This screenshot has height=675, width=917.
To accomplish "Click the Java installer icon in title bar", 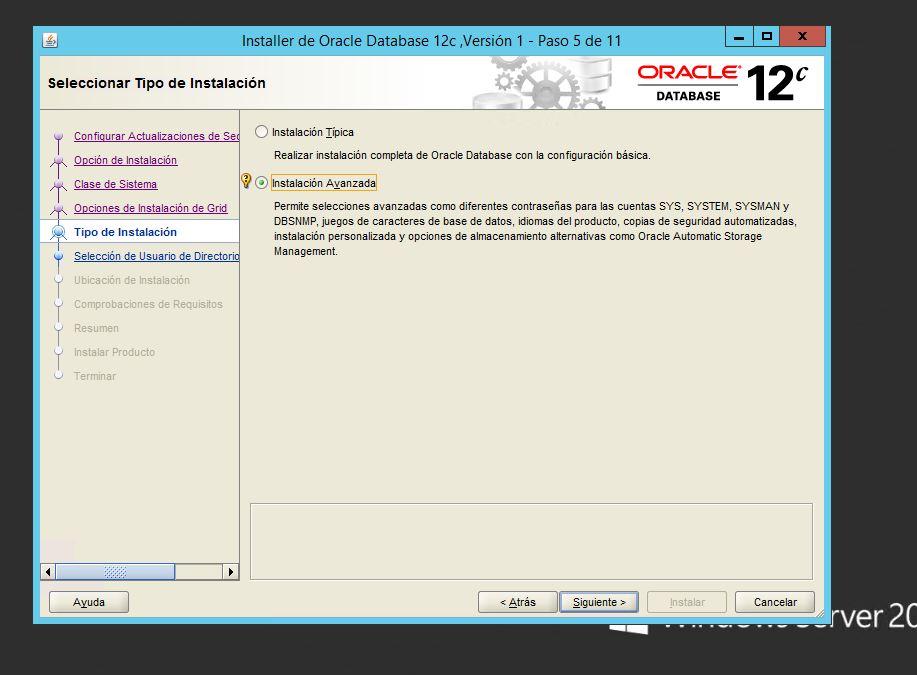I will click(50, 40).
